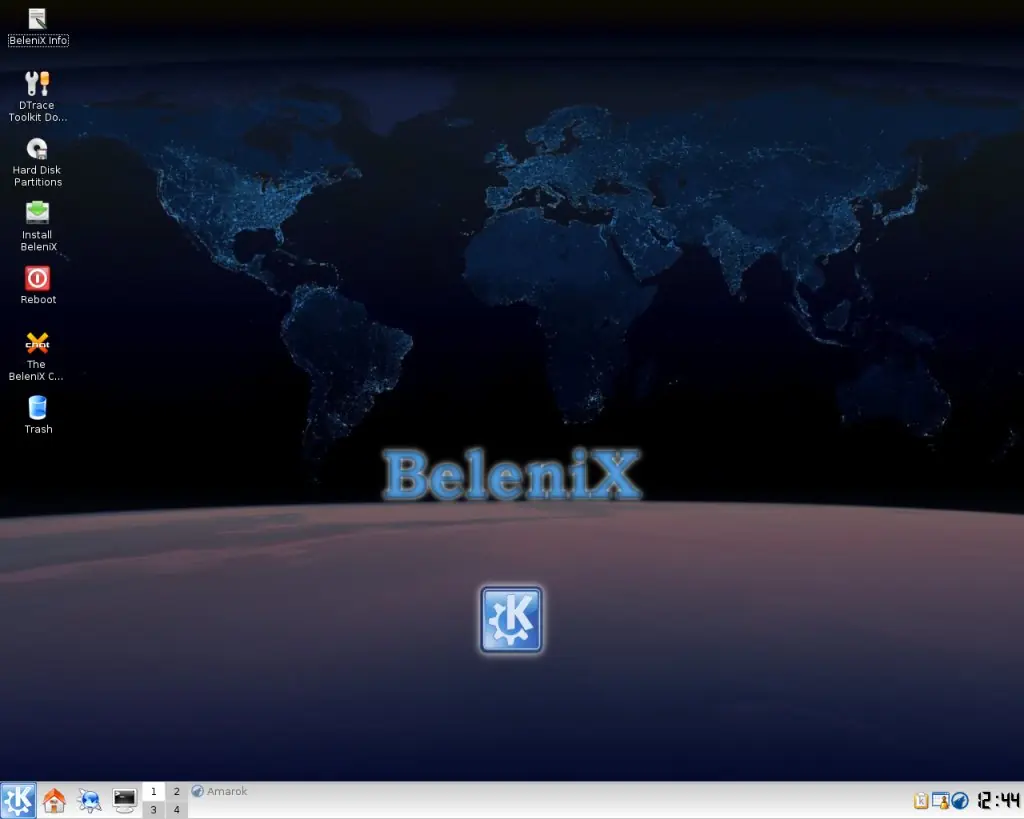This screenshot has height=819, width=1024.
Task: Return to virtual desktop 1
Action: click(x=153, y=790)
